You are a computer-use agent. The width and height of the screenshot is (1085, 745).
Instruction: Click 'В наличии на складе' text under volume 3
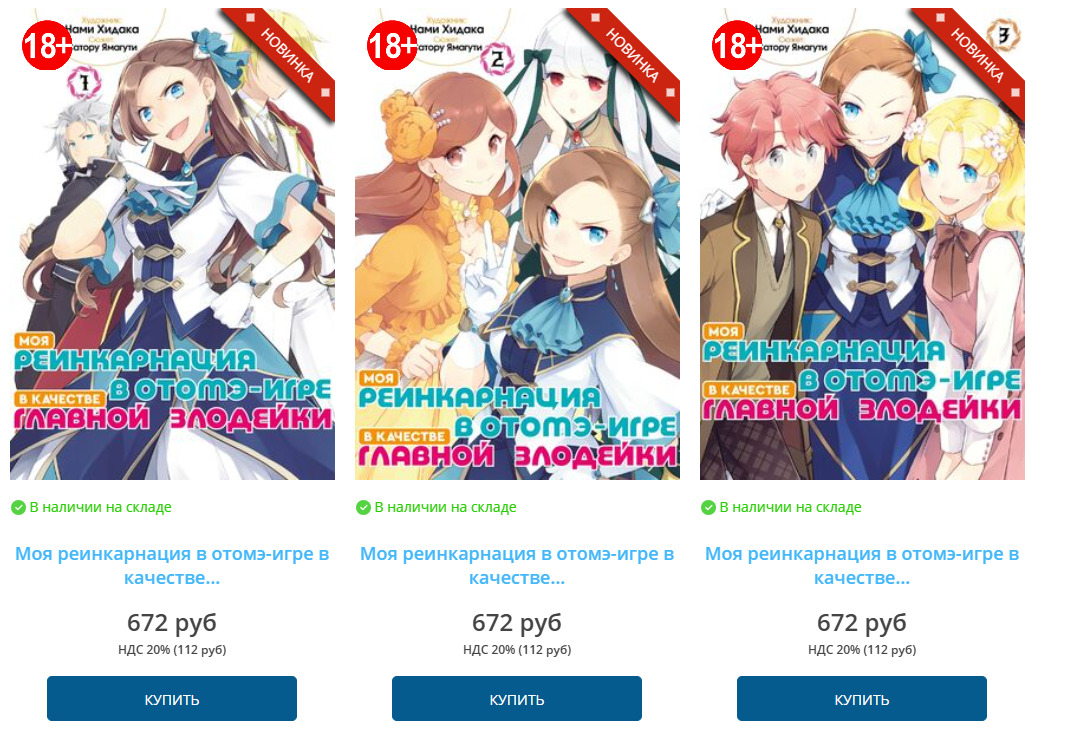(x=790, y=507)
